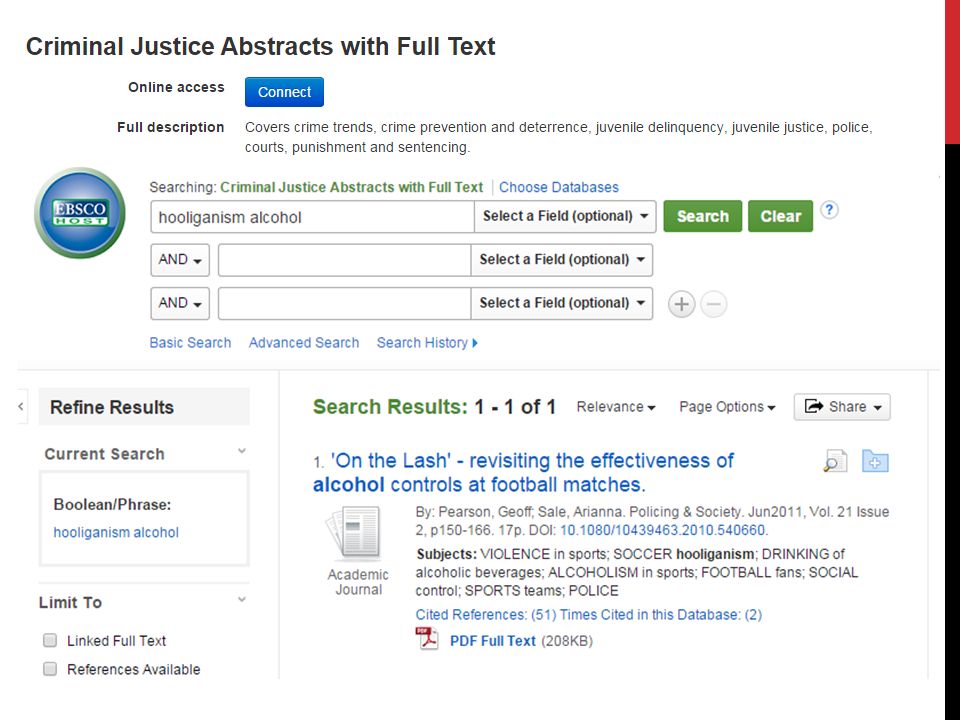This screenshot has width=960, height=720.
Task: Open the first AND operator dropdown
Action: pyautogui.click(x=180, y=260)
